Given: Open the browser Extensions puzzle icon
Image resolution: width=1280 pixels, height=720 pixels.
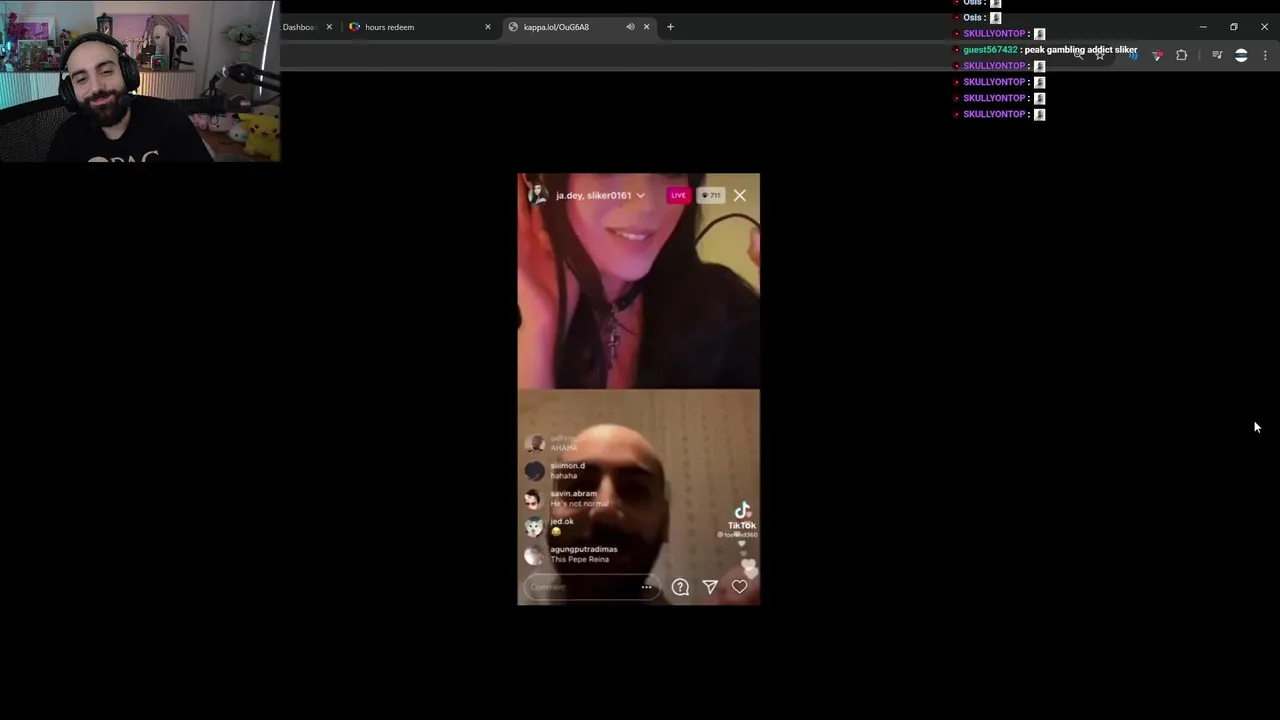Looking at the screenshot, I should pos(1181,55).
